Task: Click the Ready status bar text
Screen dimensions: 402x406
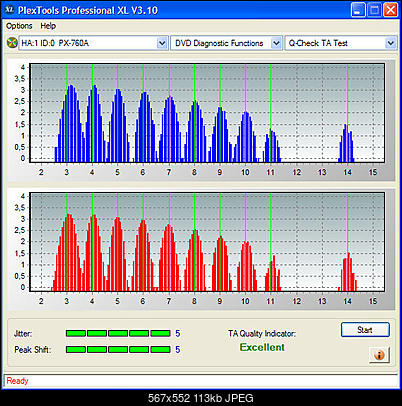Action: (x=17, y=381)
